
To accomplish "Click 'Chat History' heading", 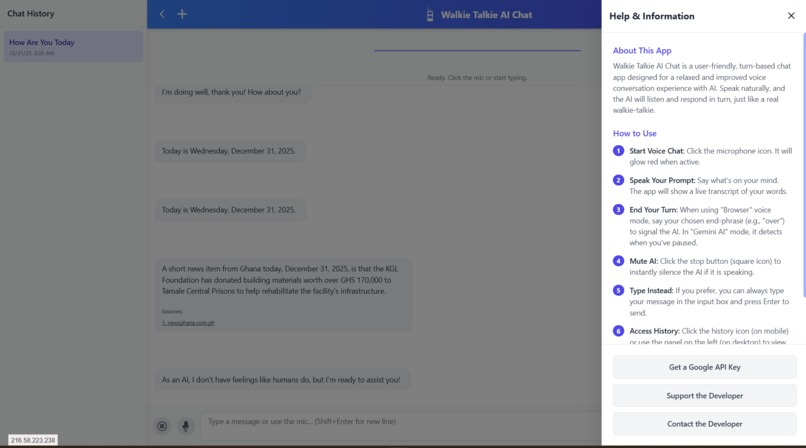I will point(30,13).
